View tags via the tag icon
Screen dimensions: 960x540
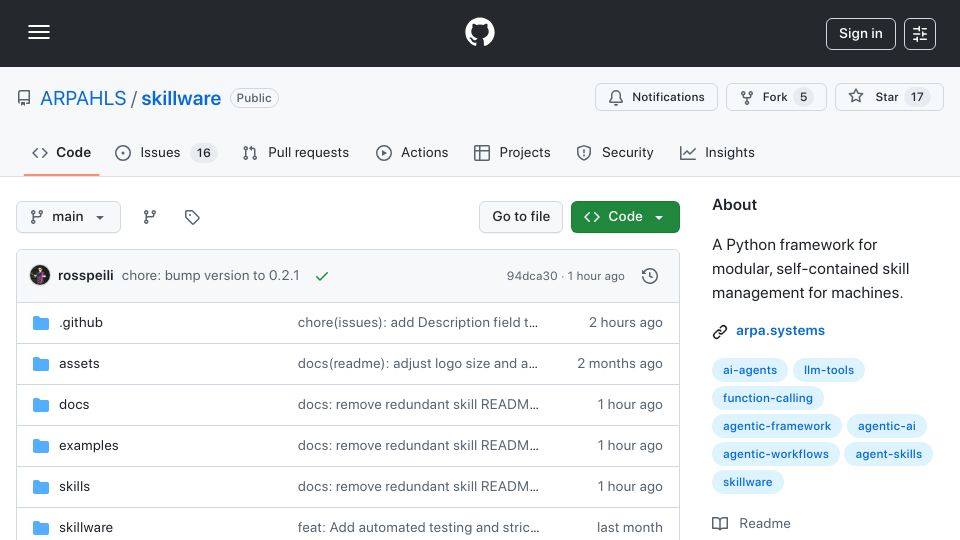(x=192, y=217)
